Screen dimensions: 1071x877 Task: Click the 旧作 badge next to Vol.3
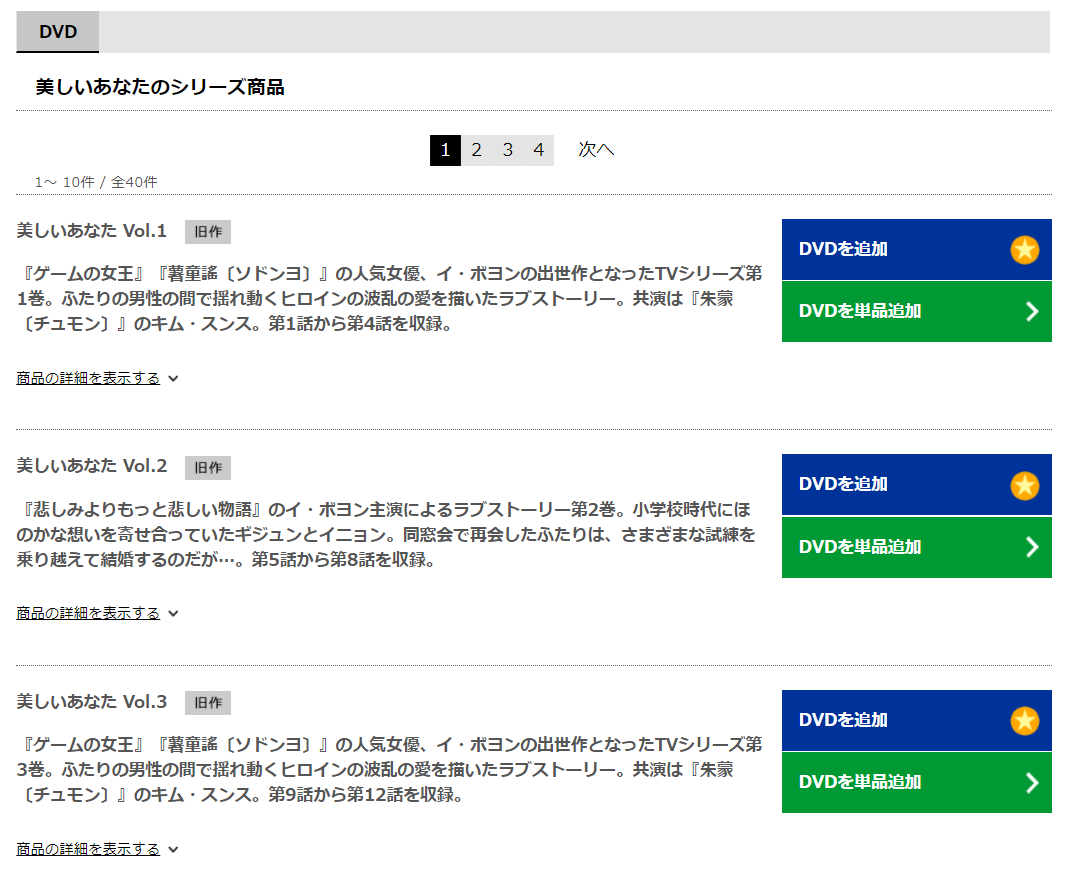coord(208,703)
